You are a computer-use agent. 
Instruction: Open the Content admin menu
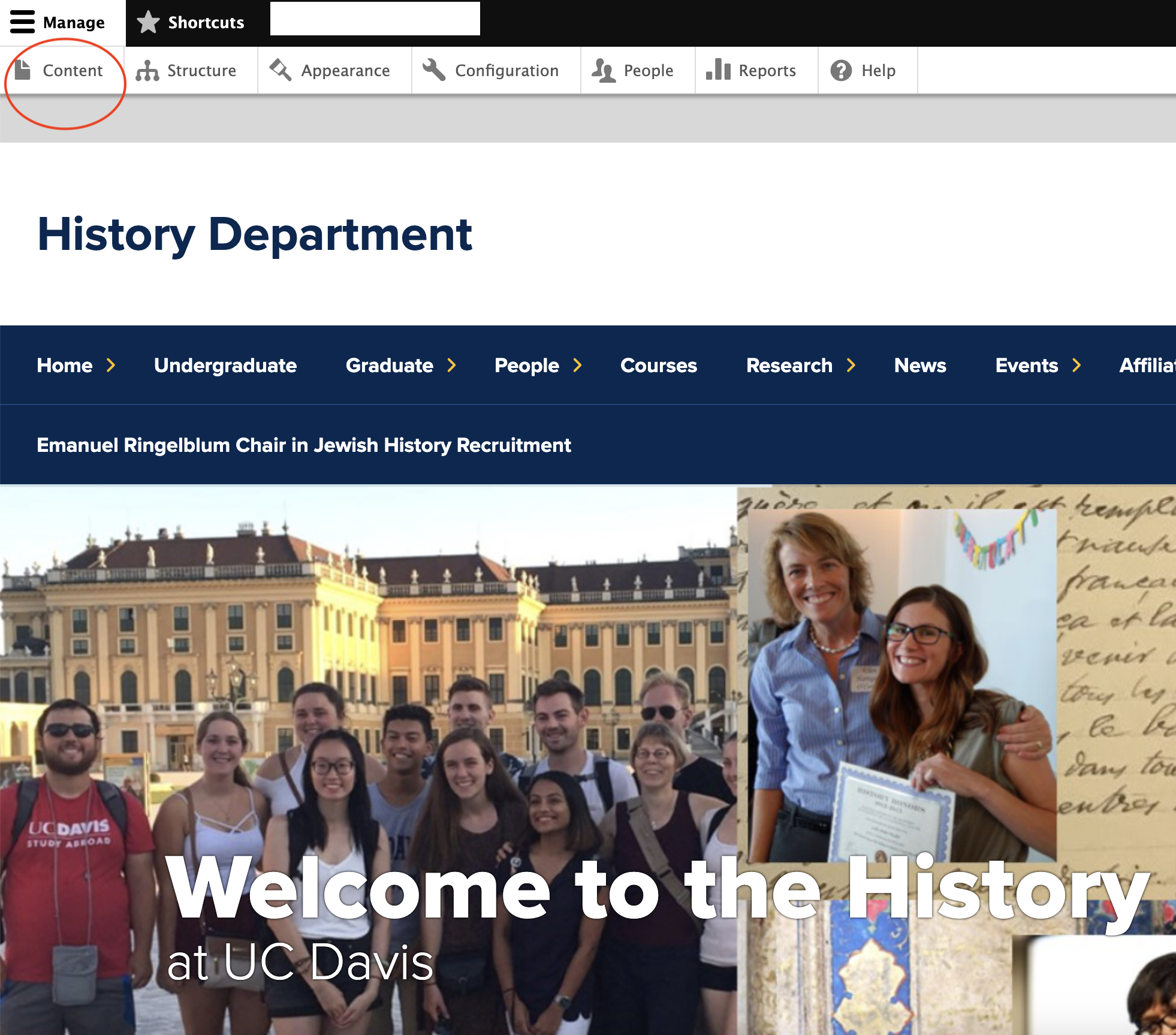coord(62,71)
